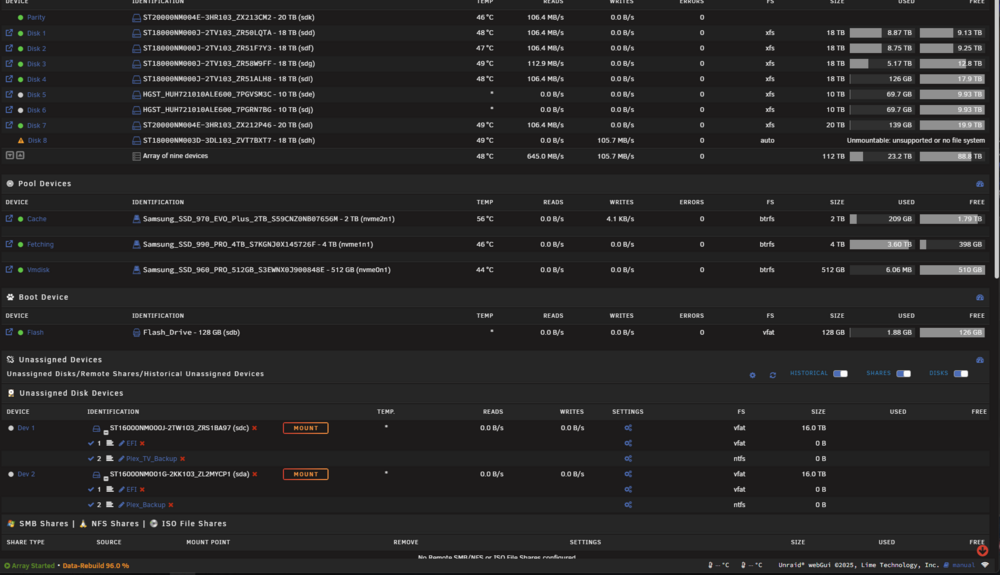Open the browse icon next to the Fetching pool
Image resolution: width=1000 pixels, height=575 pixels.
coord(9,244)
